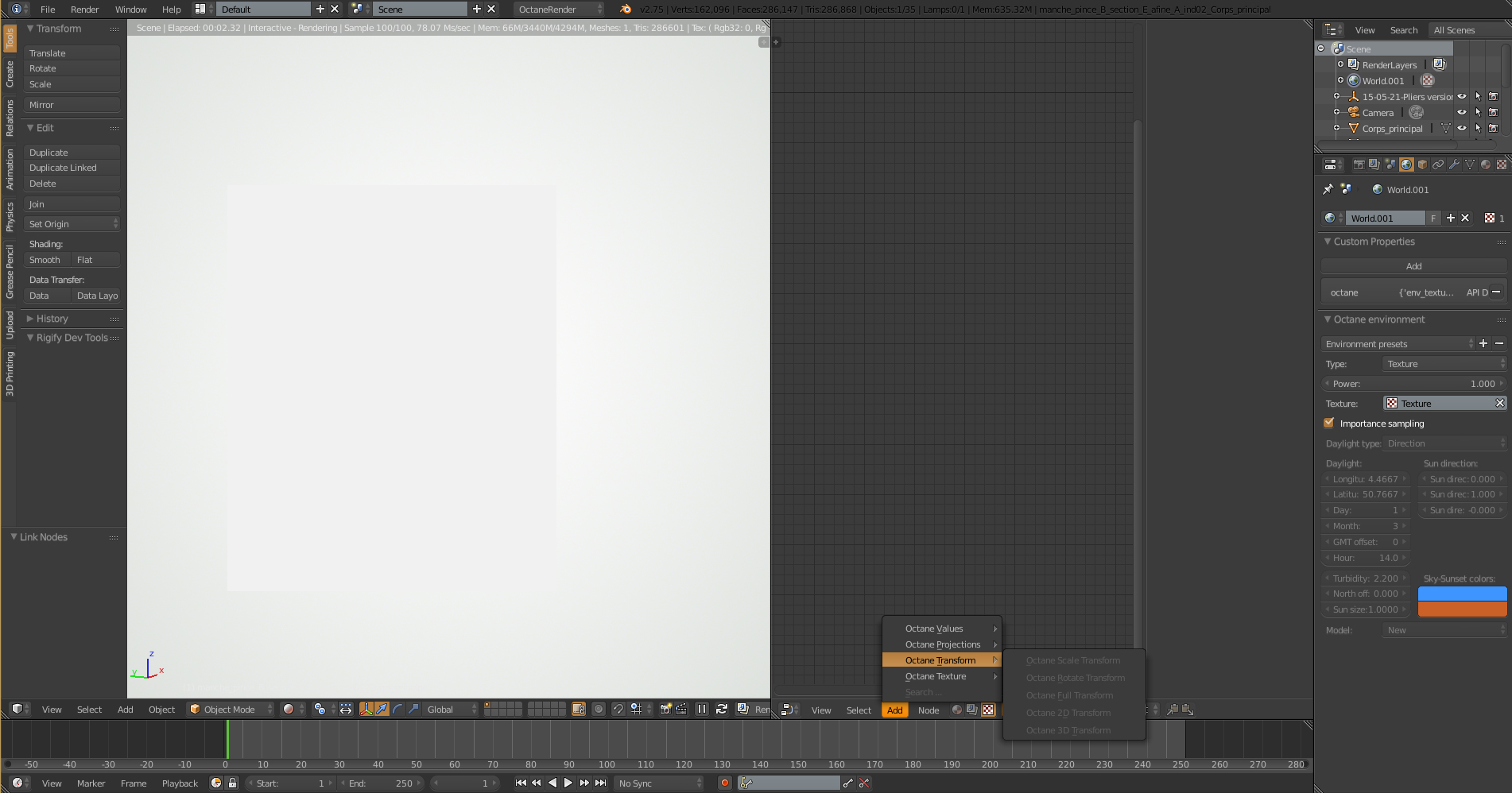Viewport: 1512px width, 793px height.
Task: Click the delete keyframe icon
Action: (x=864, y=783)
